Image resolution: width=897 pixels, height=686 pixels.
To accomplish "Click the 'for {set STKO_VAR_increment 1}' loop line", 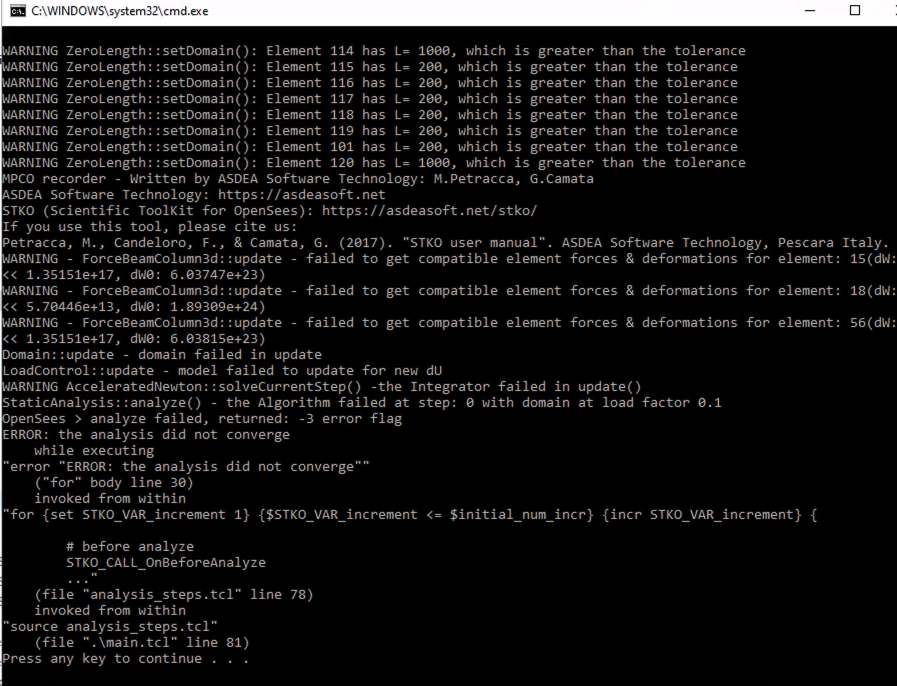I will click(410, 516).
